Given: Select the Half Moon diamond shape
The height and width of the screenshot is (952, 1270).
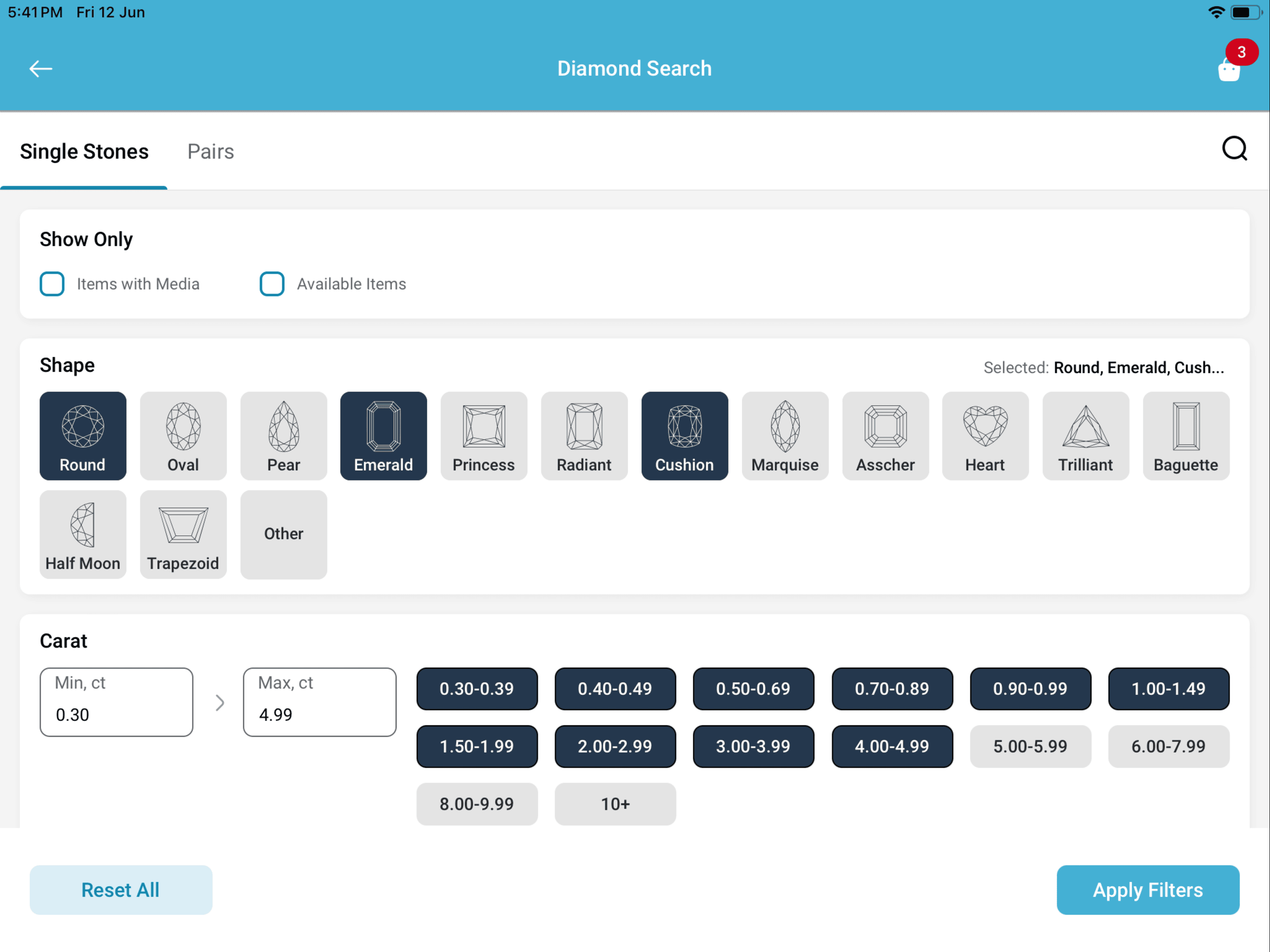Looking at the screenshot, I should (x=83, y=535).
